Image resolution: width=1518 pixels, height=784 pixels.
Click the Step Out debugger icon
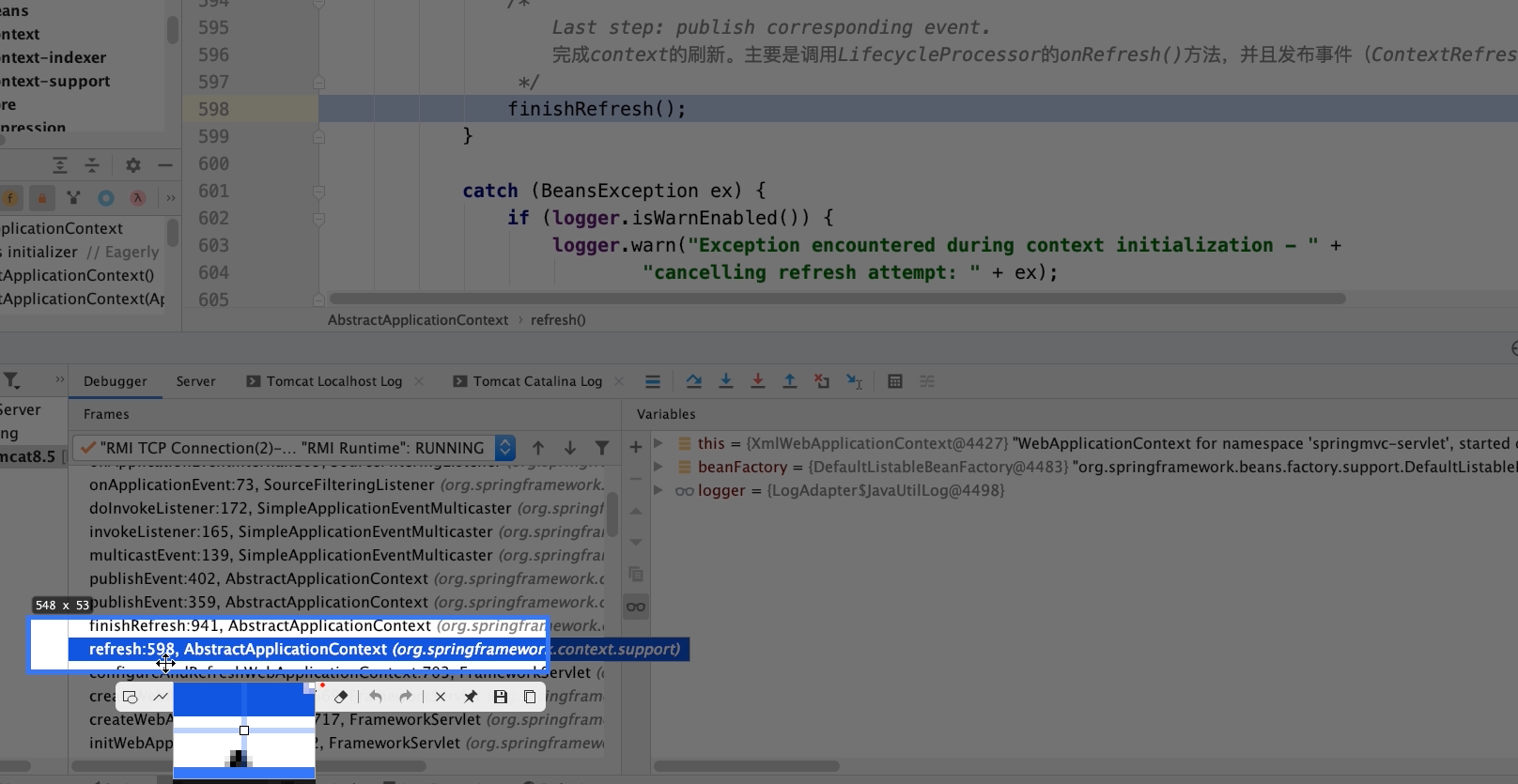[x=790, y=381]
